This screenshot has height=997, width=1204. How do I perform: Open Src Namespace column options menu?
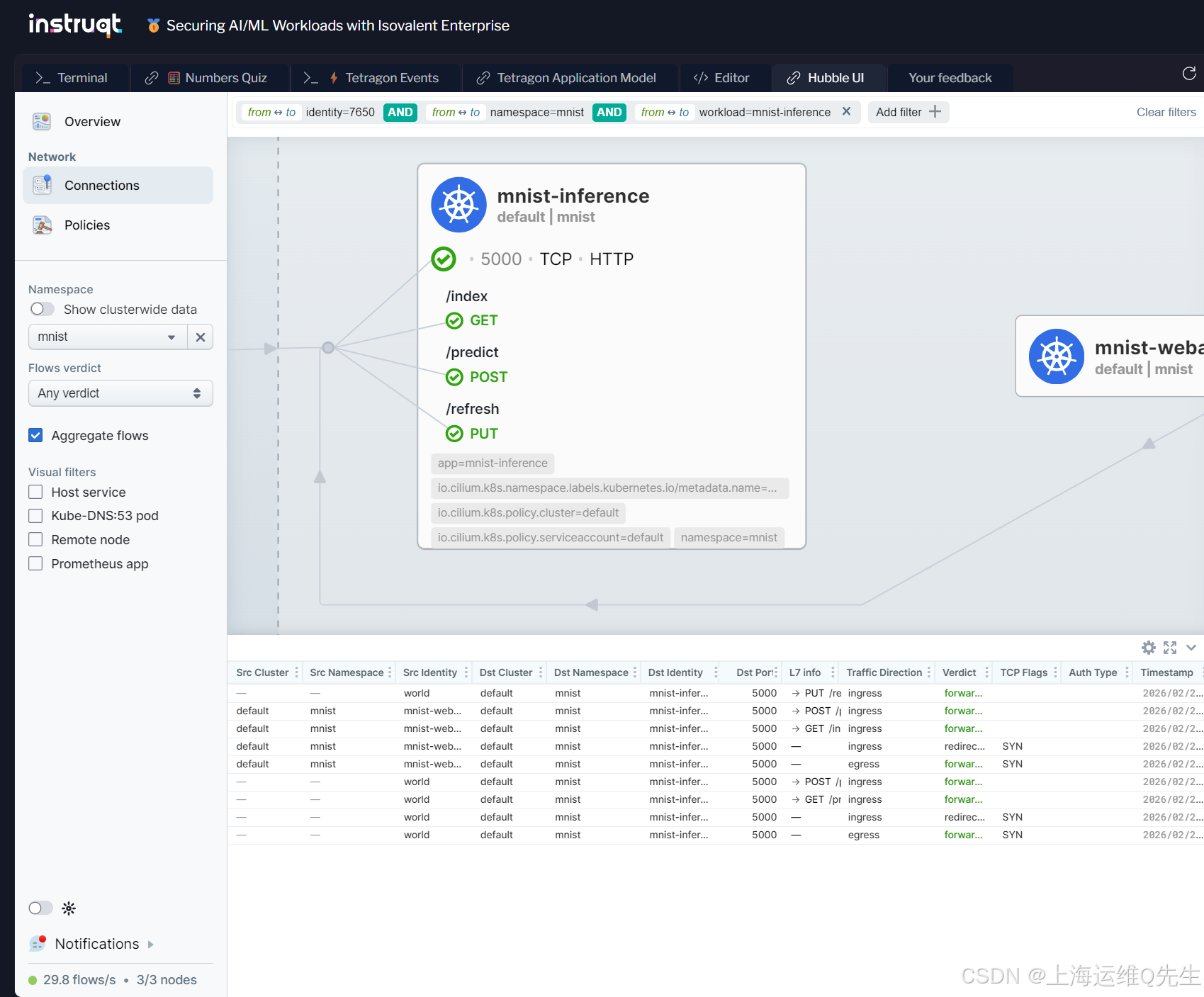(390, 672)
